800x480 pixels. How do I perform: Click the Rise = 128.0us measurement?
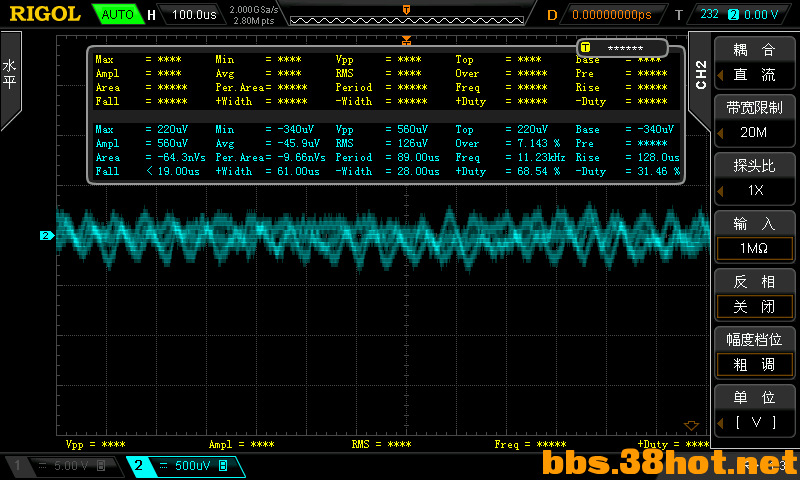point(628,158)
